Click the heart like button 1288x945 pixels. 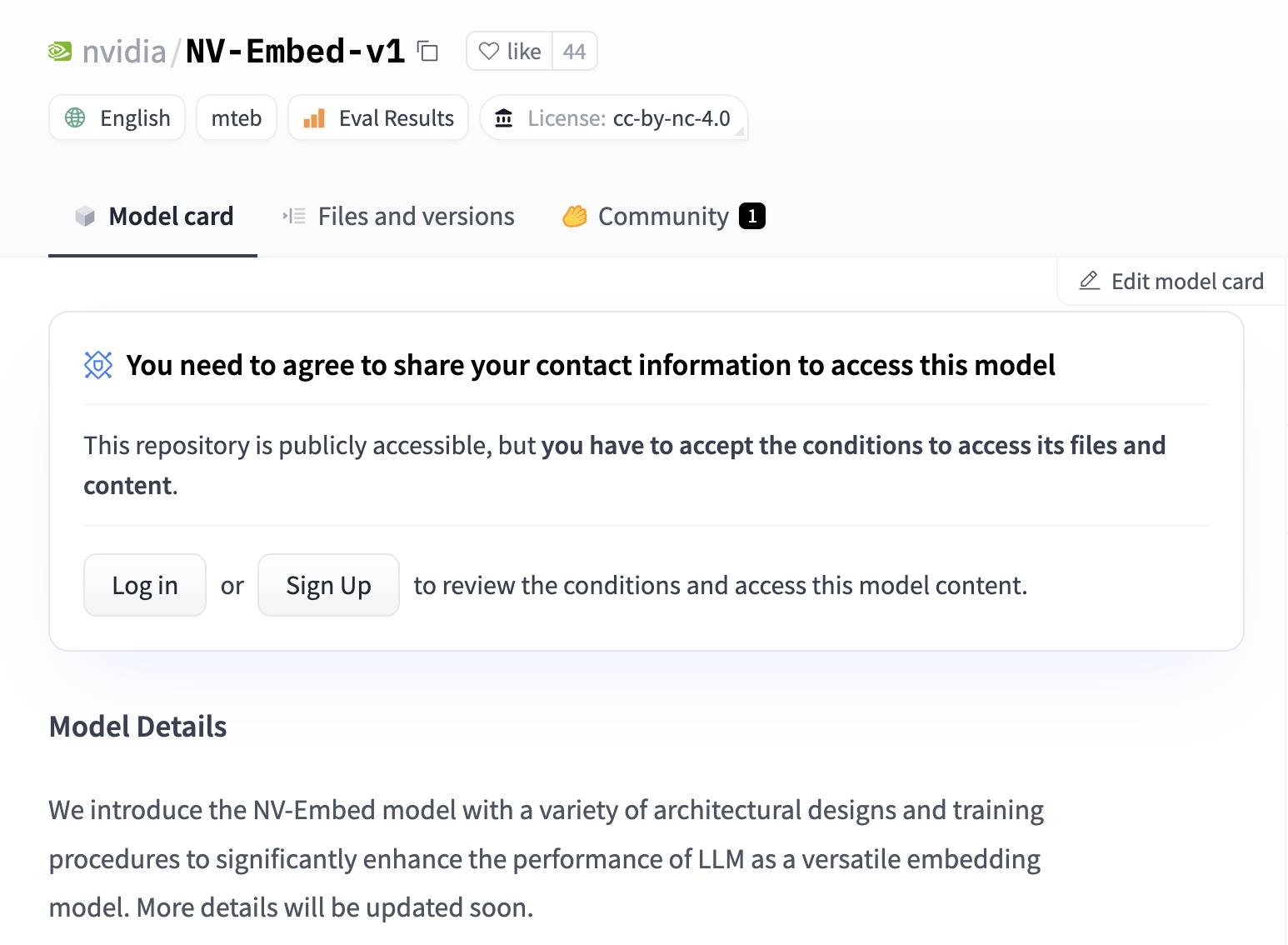coord(509,52)
